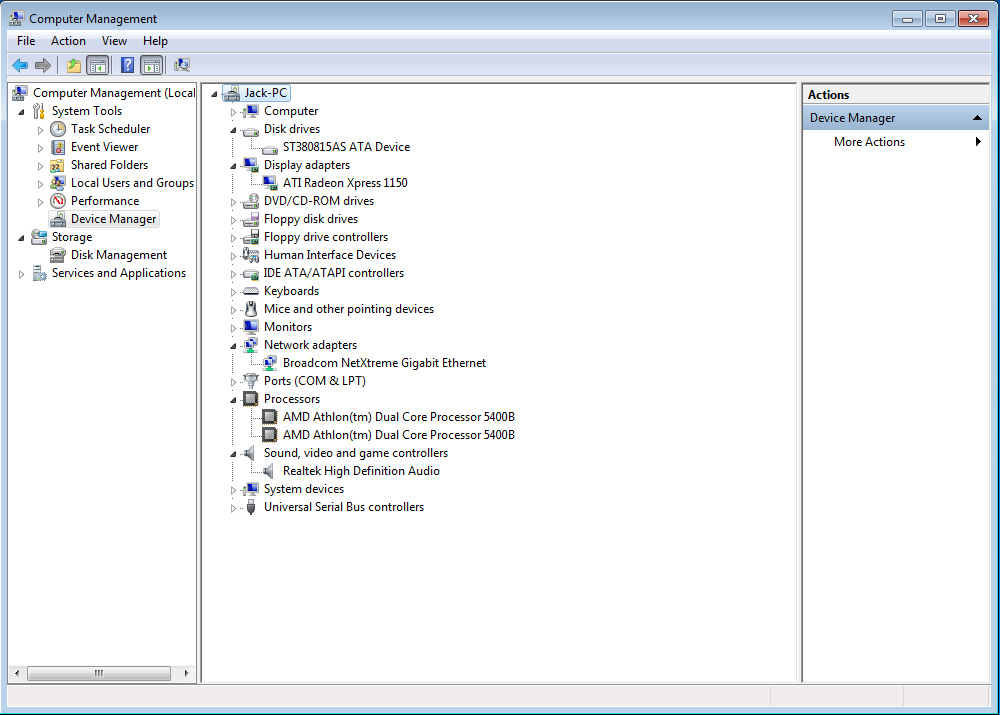Viewport: 1000px width, 715px height.
Task: Expand the Computer device category
Action: coord(233,112)
